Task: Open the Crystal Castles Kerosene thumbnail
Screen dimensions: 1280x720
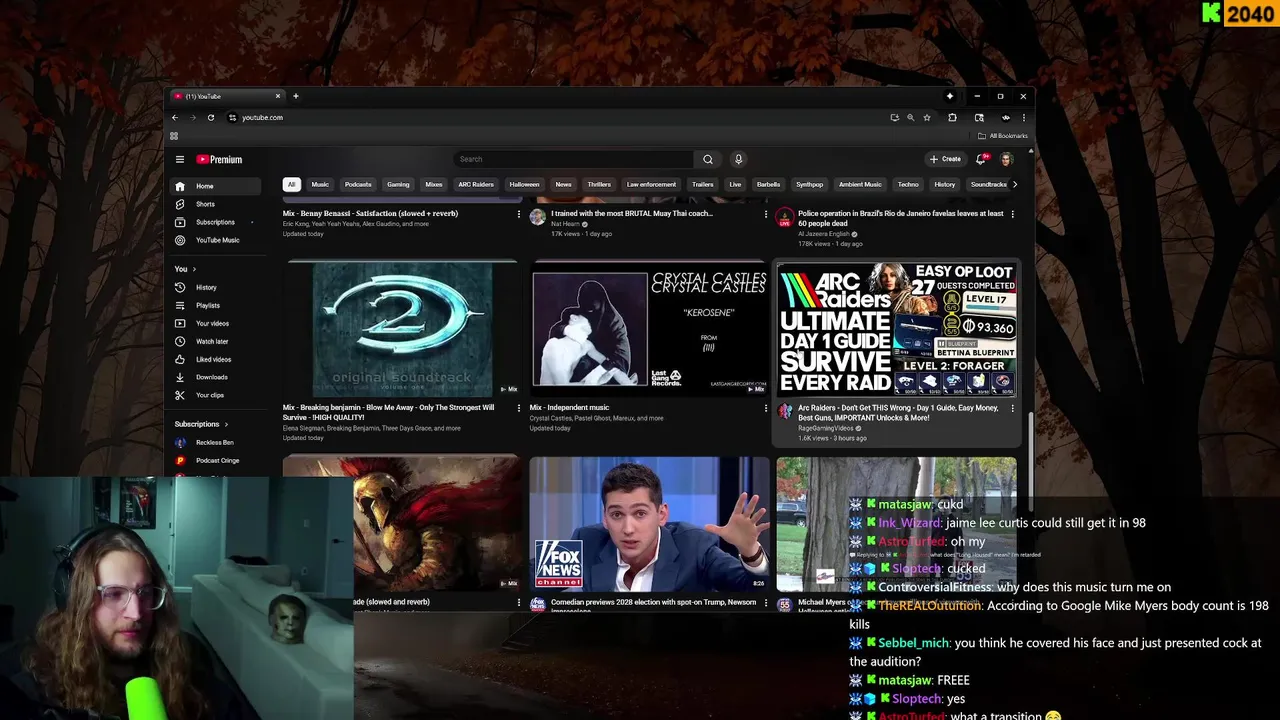Action: (649, 328)
